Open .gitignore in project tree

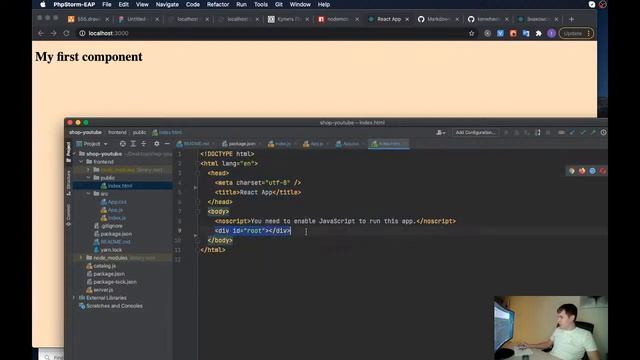(x=111, y=226)
